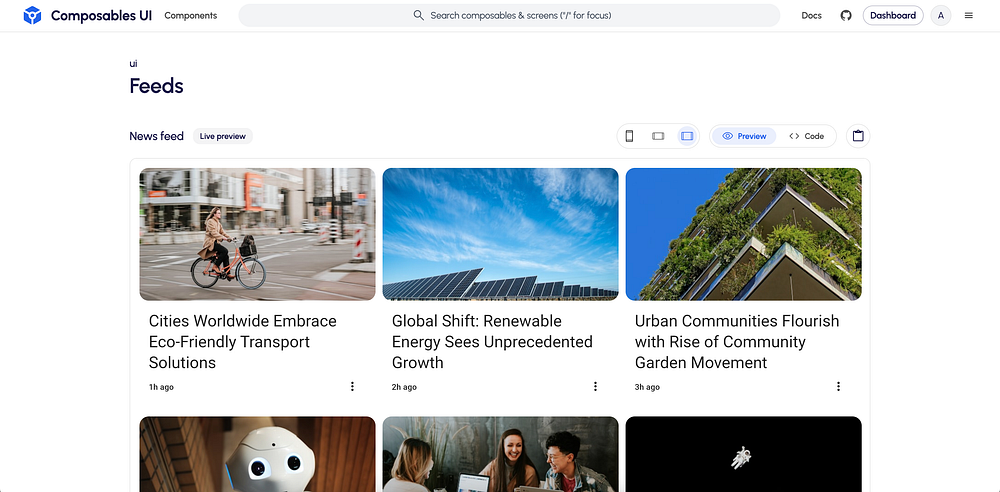Viewport: 1000px width, 492px height.
Task: Select the Preview tab
Action: point(744,136)
